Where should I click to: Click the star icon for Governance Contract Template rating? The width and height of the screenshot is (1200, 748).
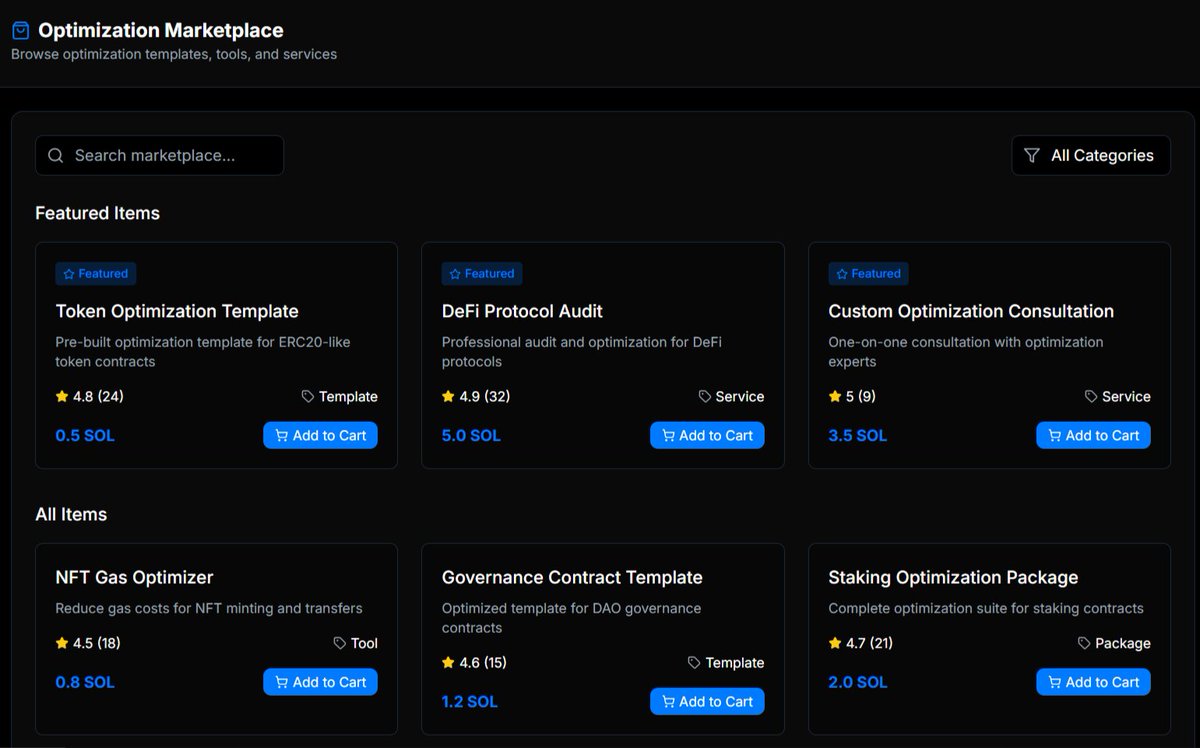448,662
